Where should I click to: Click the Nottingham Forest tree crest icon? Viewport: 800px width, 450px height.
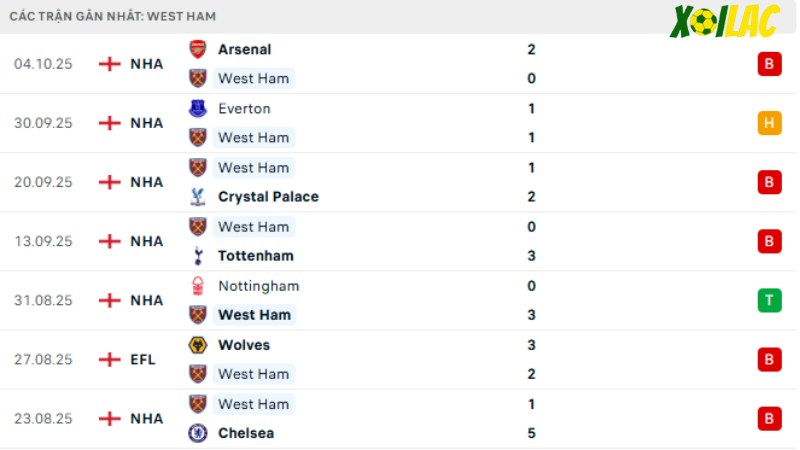pos(198,286)
